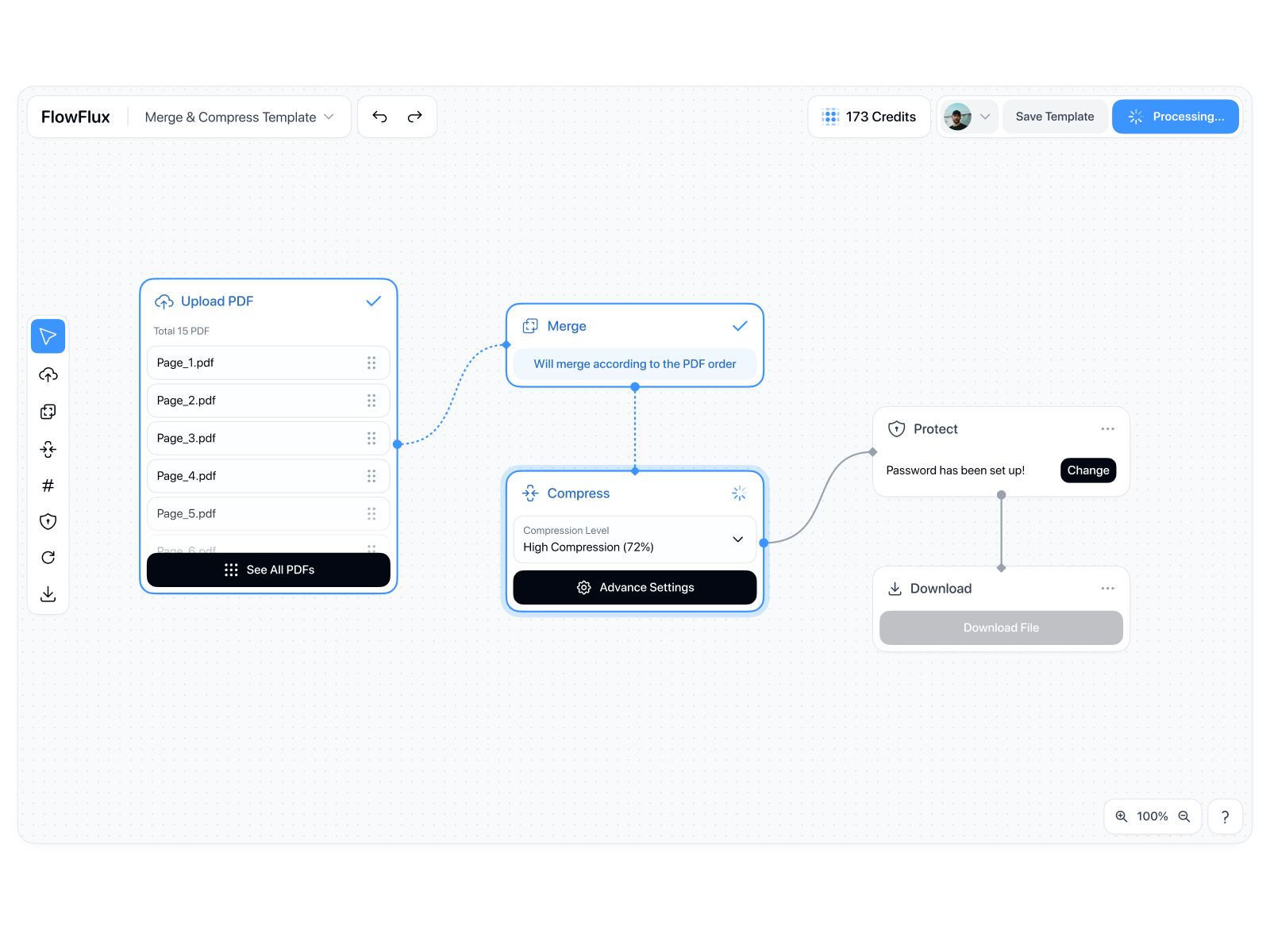Select the Download tool in sidebar
Screen dimensions: 1270x952
coord(48,593)
